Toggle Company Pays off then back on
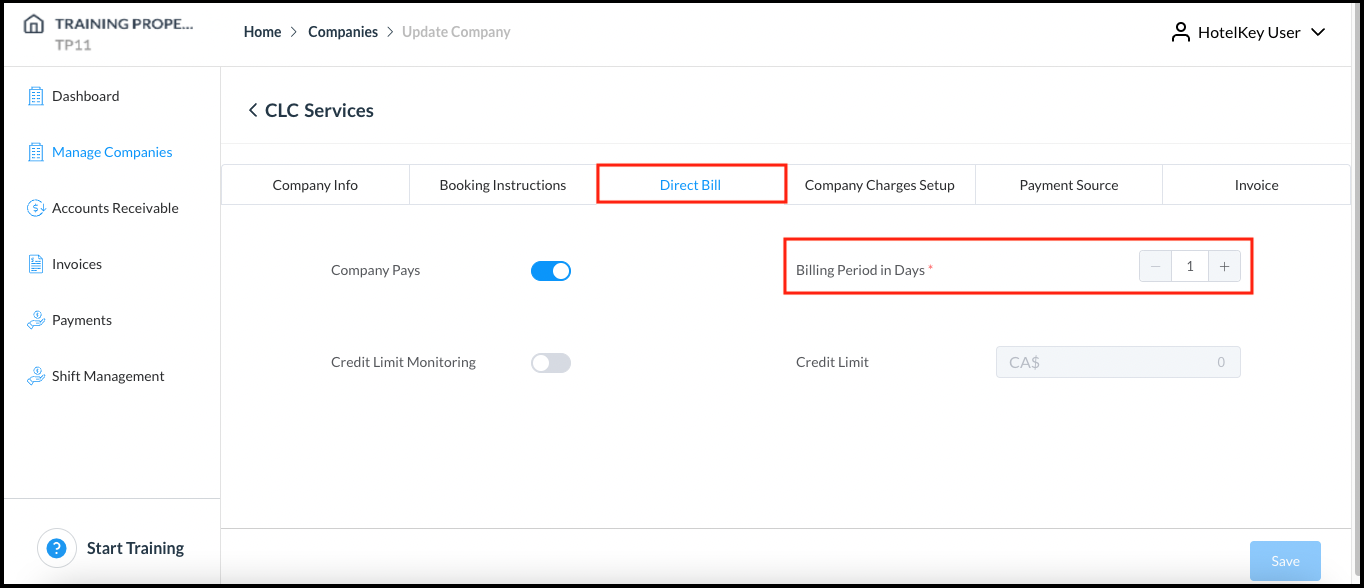 pos(550,270)
